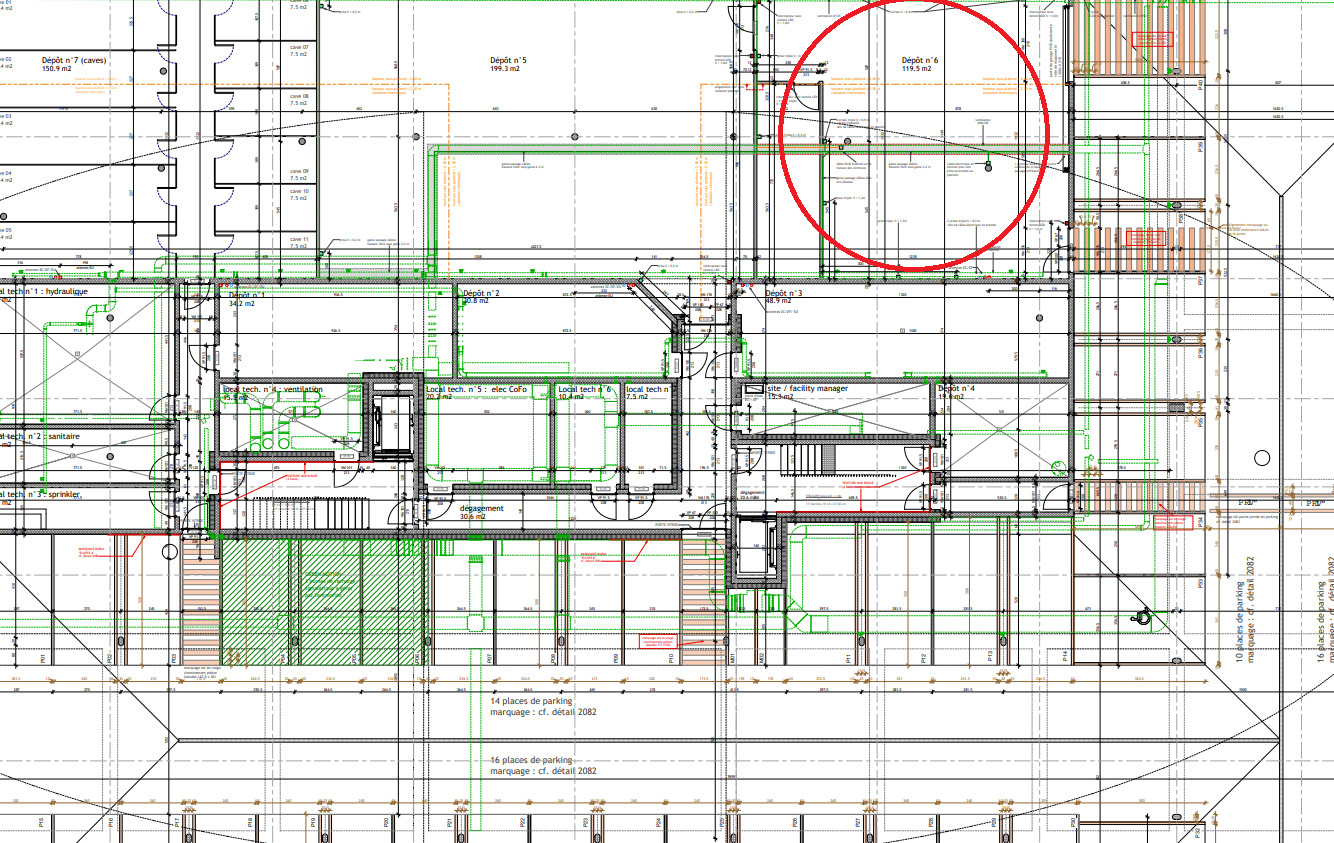The width and height of the screenshot is (1334, 843).
Task: Select 'marquage : cf. détail 2082' under 16 places
Action: point(544,771)
